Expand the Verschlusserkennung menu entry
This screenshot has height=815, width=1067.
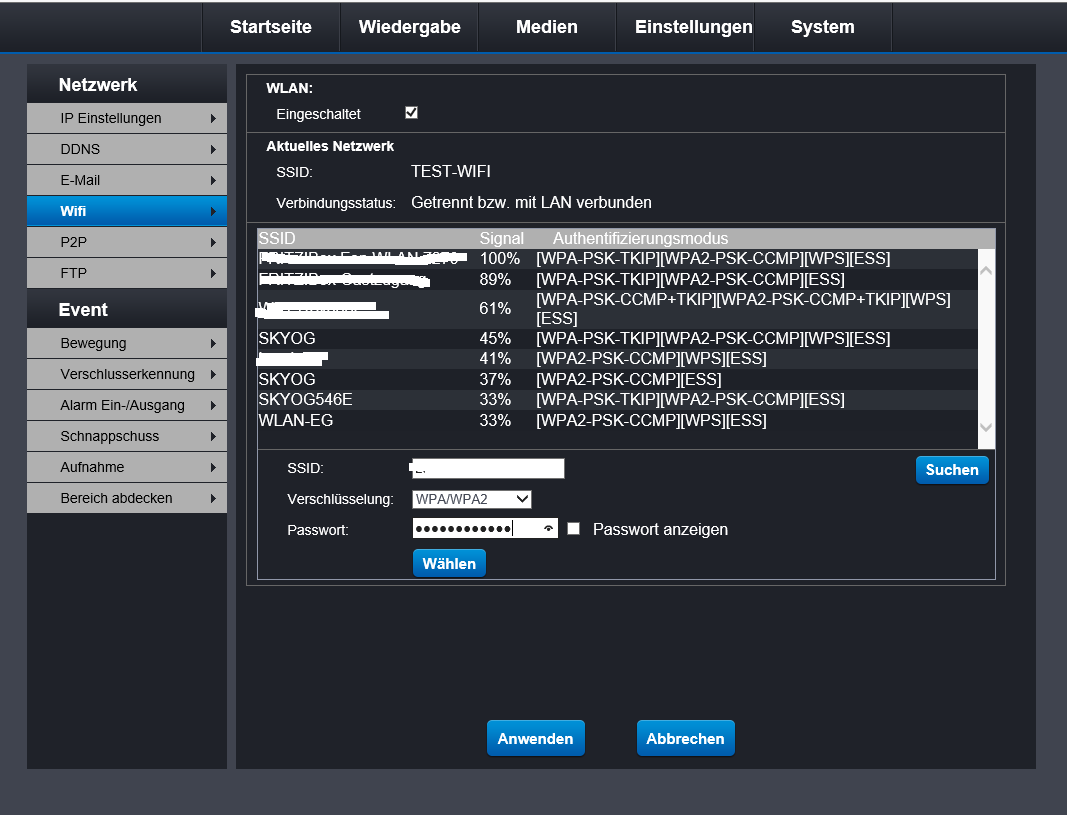pyautogui.click(x=127, y=375)
